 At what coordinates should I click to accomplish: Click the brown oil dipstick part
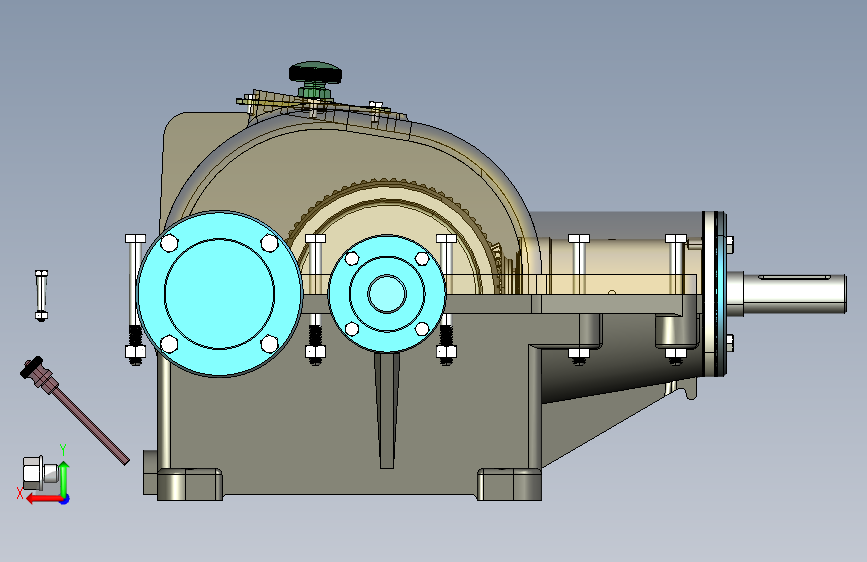(74, 410)
